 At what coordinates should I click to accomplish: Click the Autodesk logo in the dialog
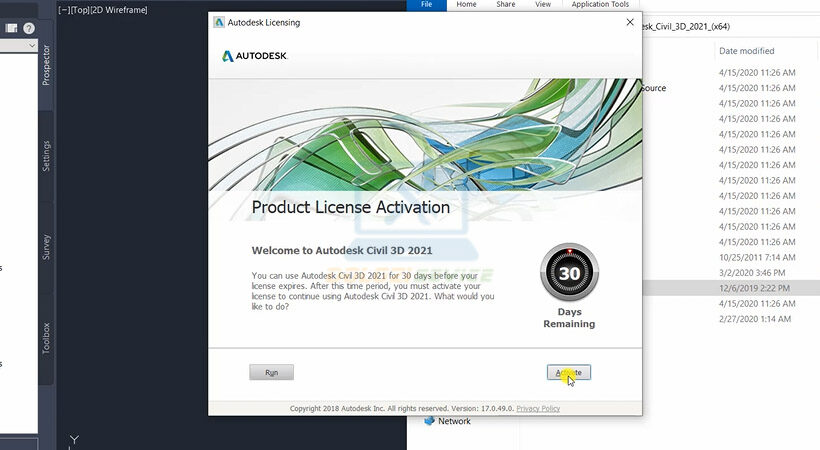(254, 56)
